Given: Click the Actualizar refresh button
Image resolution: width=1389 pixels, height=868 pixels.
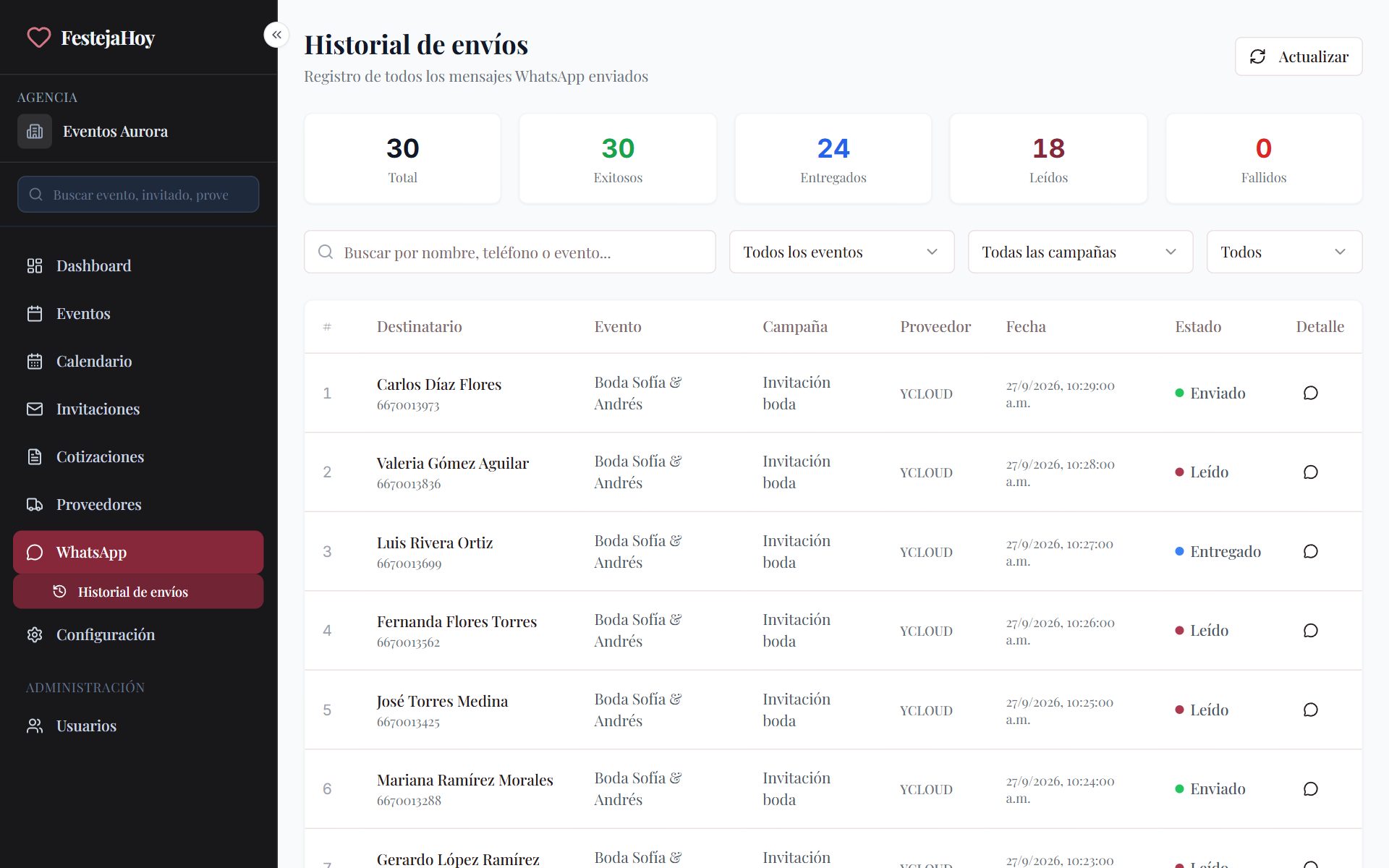Looking at the screenshot, I should [1299, 56].
